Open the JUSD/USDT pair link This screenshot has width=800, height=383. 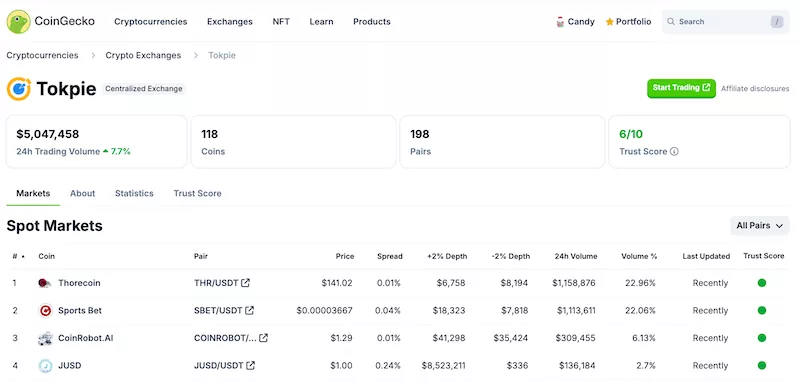click(219, 366)
